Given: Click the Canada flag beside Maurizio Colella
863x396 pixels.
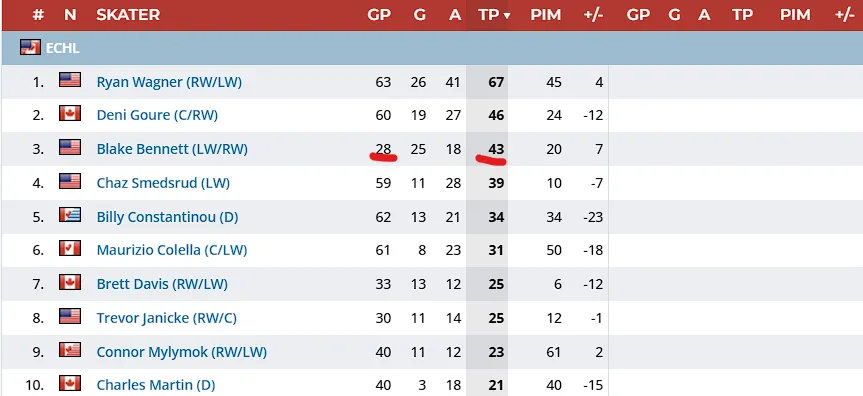Looking at the screenshot, I should coord(70,248).
